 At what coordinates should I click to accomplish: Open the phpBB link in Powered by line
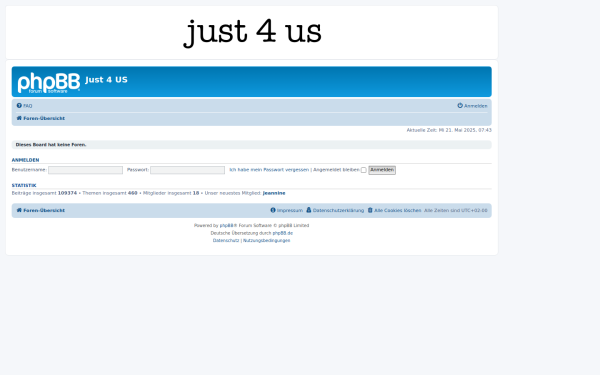click(227, 225)
